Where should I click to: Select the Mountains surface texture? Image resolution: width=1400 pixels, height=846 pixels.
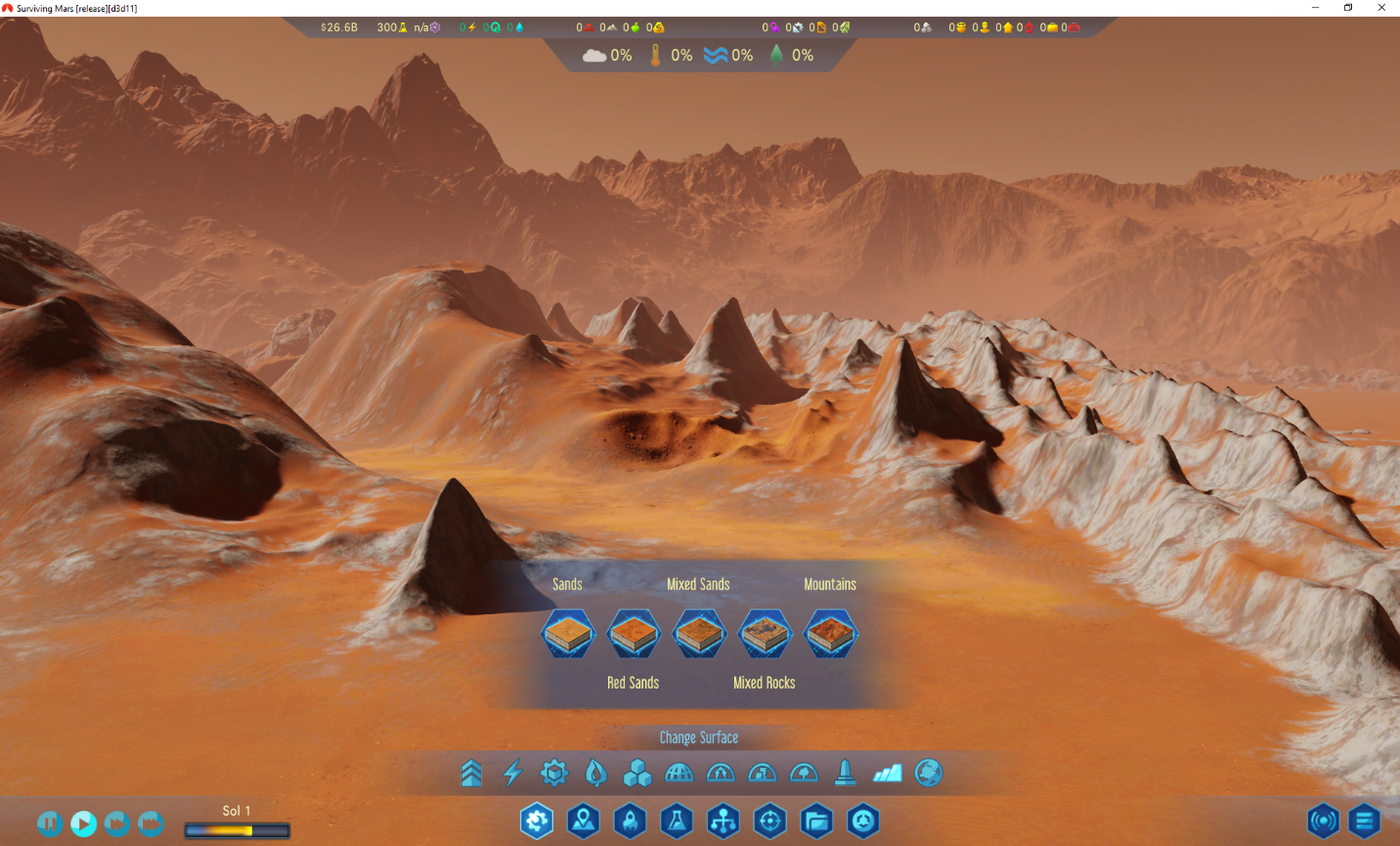coord(831,633)
